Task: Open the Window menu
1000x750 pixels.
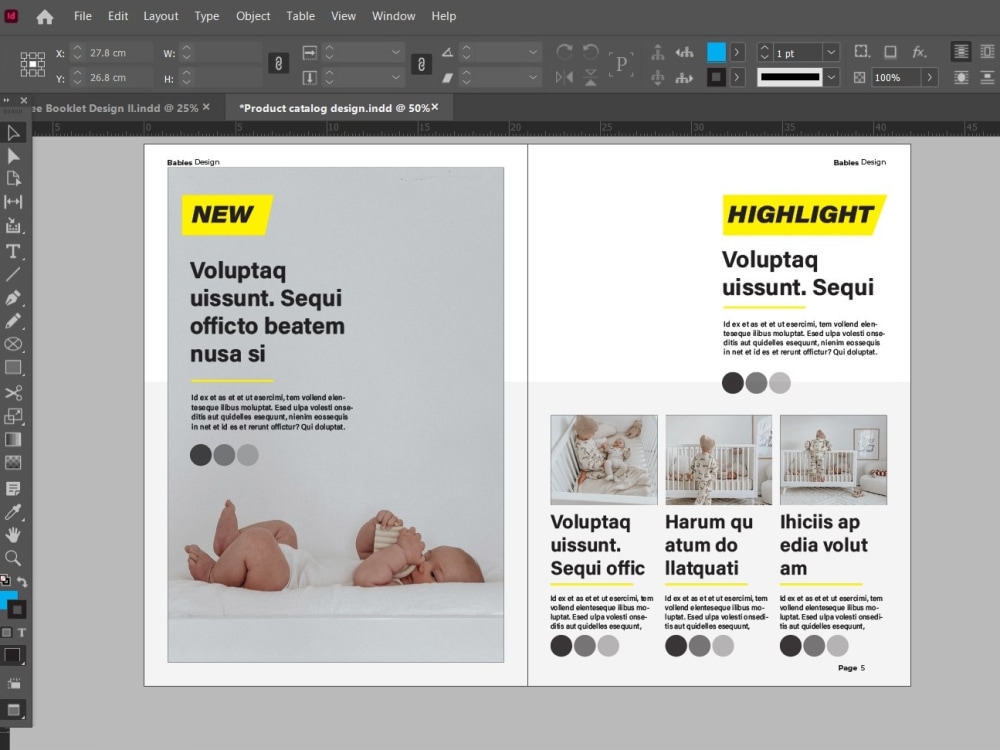Action: click(x=393, y=16)
